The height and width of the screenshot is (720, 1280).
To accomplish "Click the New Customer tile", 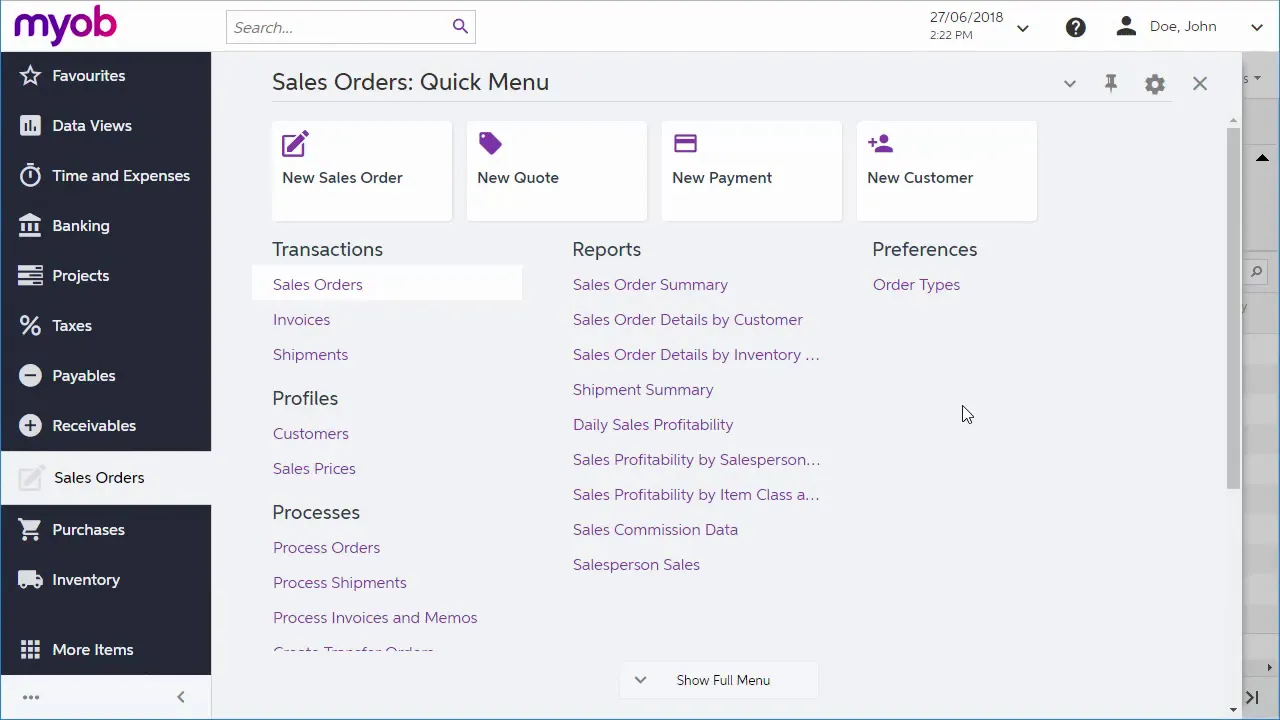I will pos(947,171).
